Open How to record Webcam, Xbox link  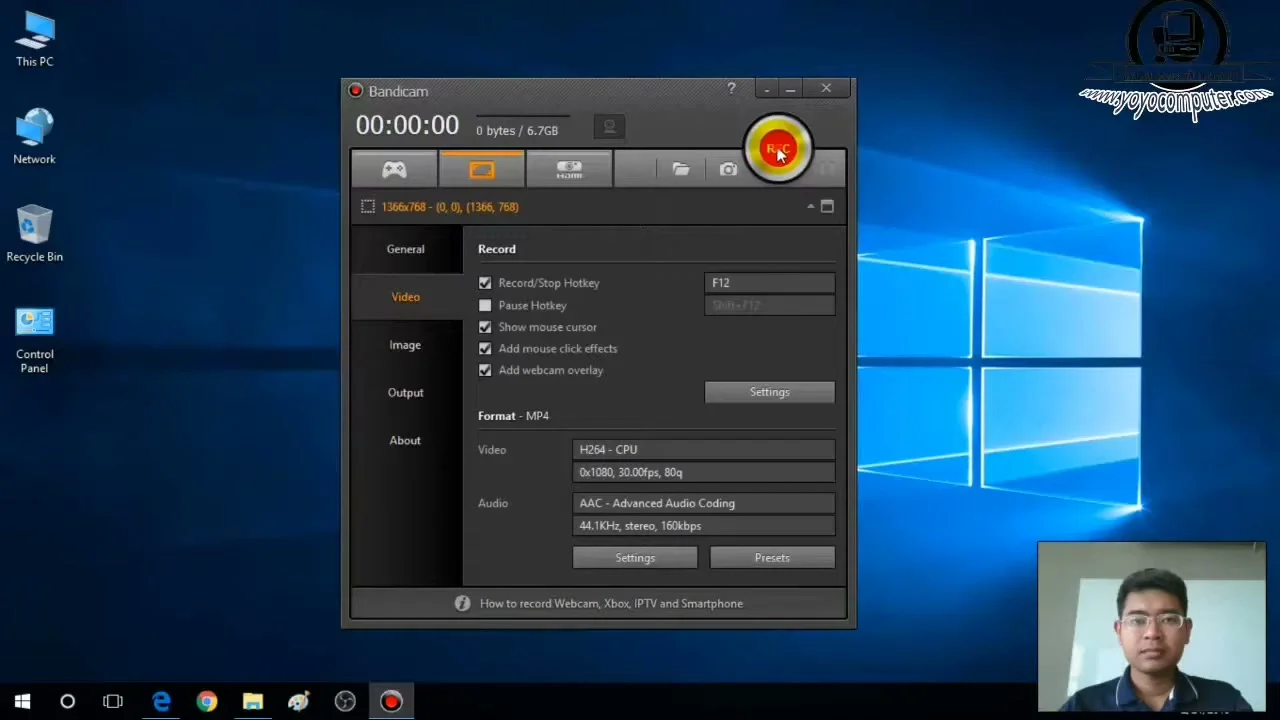click(611, 603)
